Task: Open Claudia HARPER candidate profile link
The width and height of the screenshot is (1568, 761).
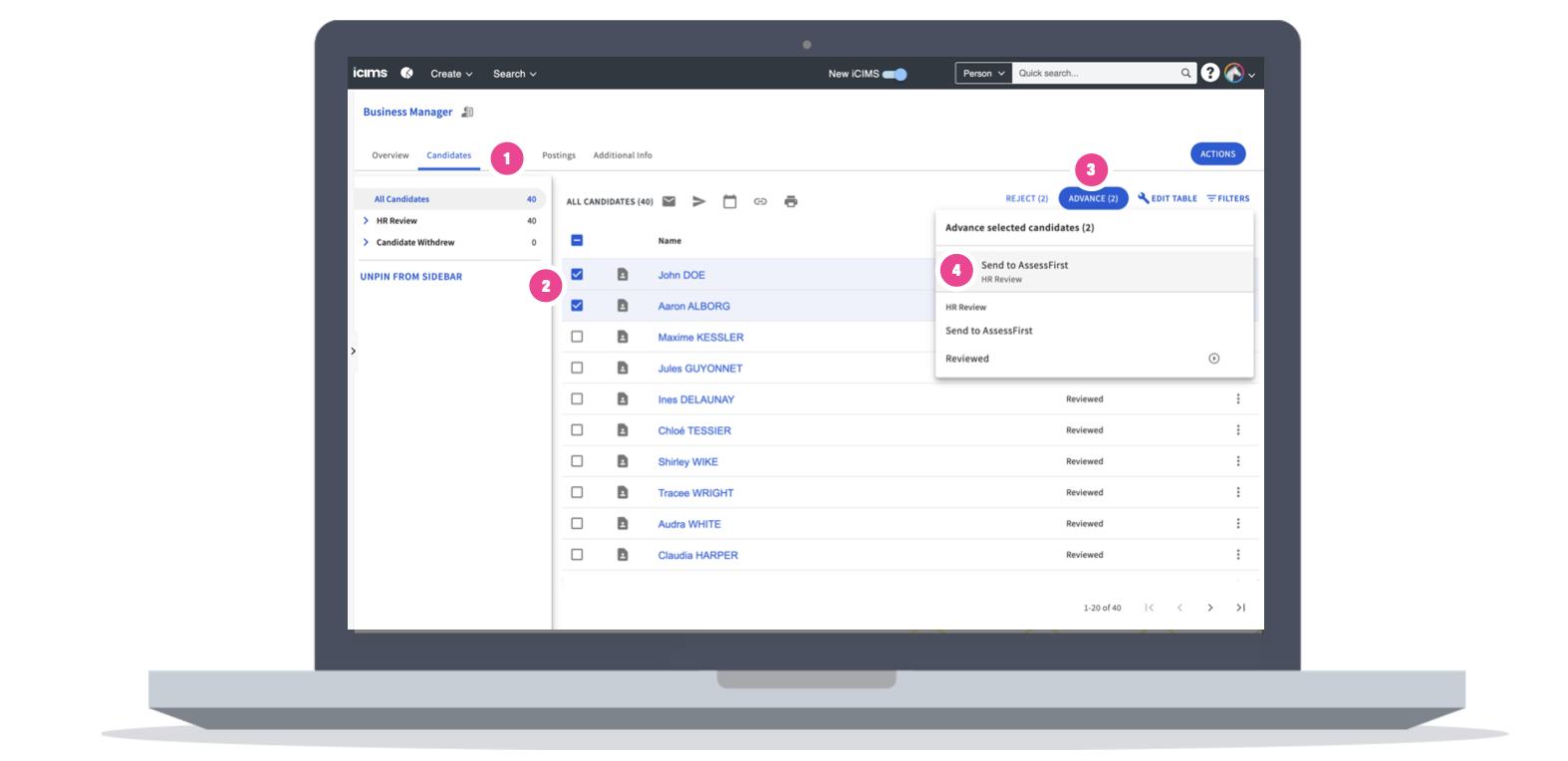Action: 697,556
